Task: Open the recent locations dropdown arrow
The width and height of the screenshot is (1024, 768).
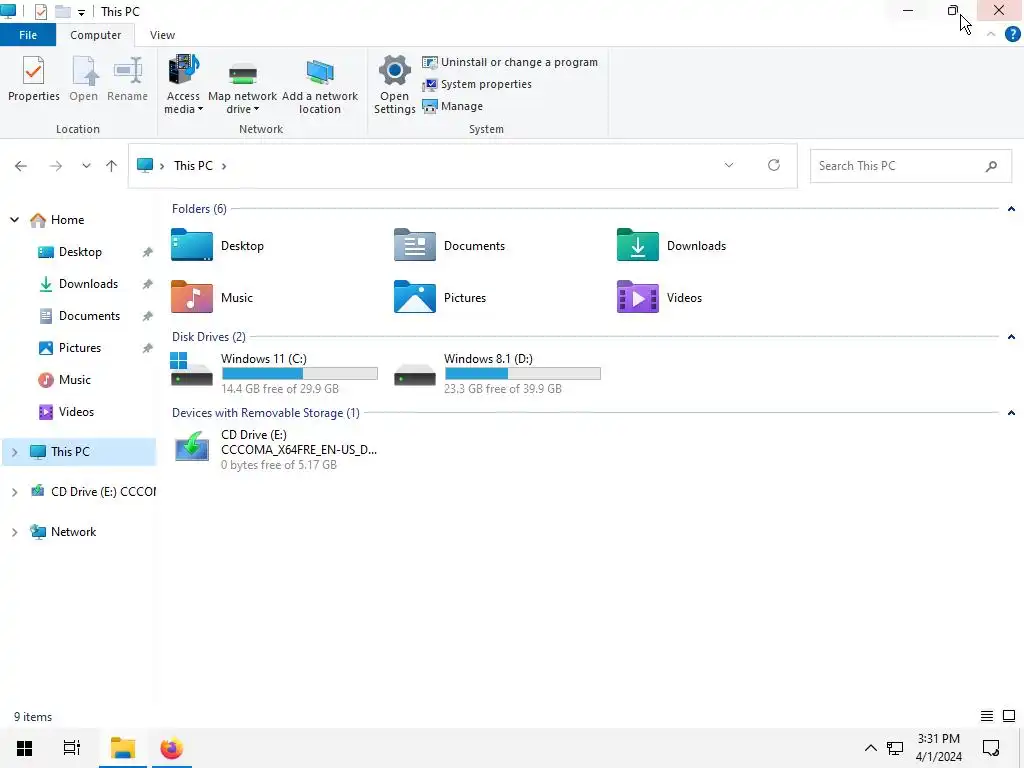Action: click(x=86, y=166)
